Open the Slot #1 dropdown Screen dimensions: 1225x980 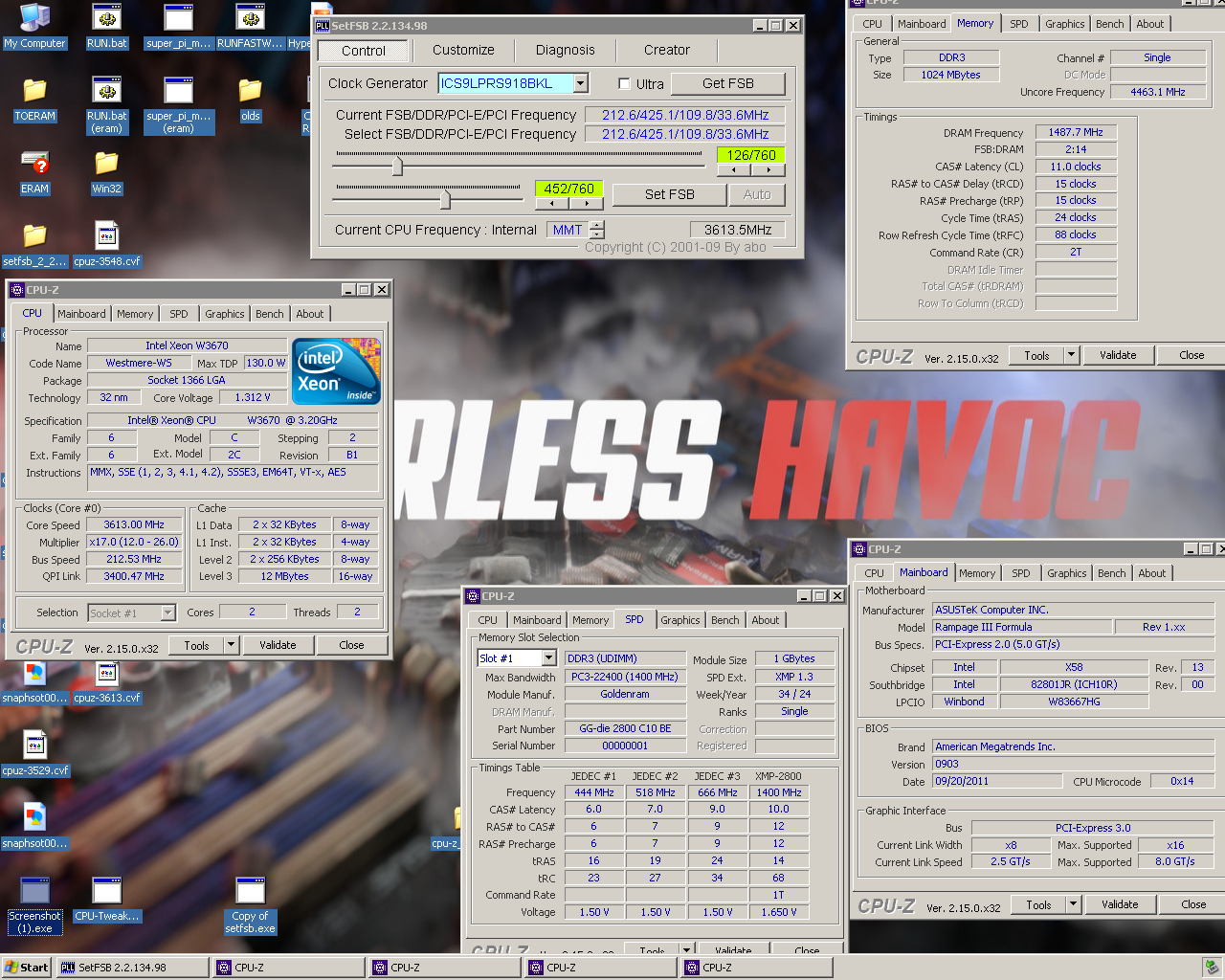548,658
